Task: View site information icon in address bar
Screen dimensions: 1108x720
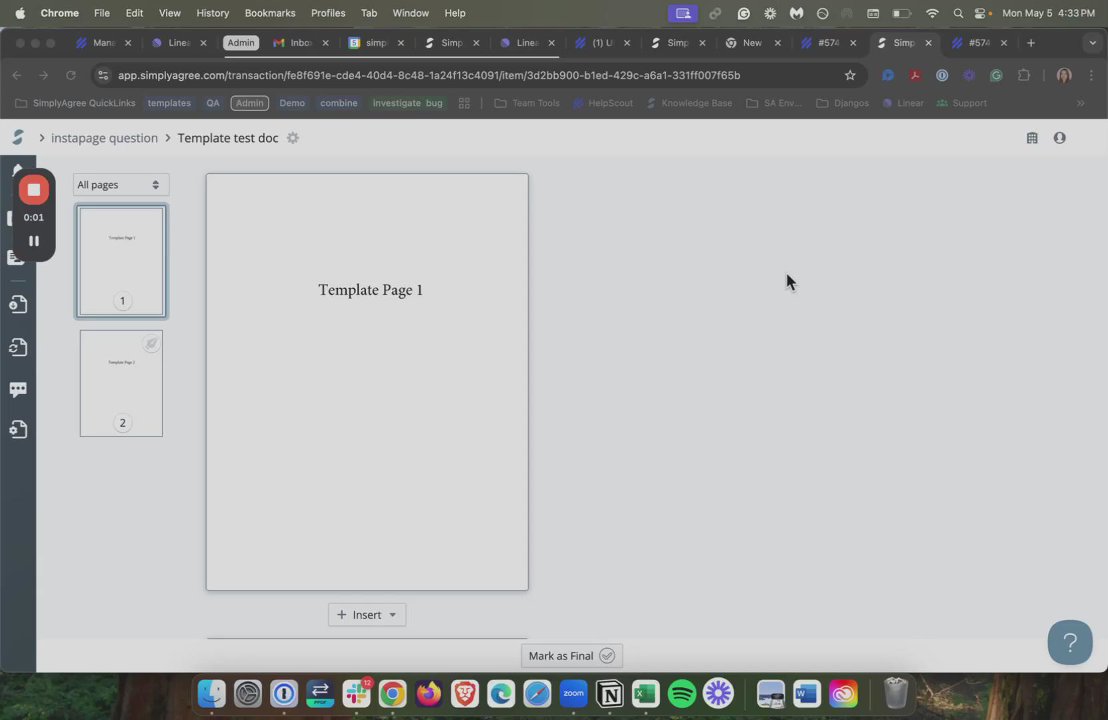Action: pos(103,75)
